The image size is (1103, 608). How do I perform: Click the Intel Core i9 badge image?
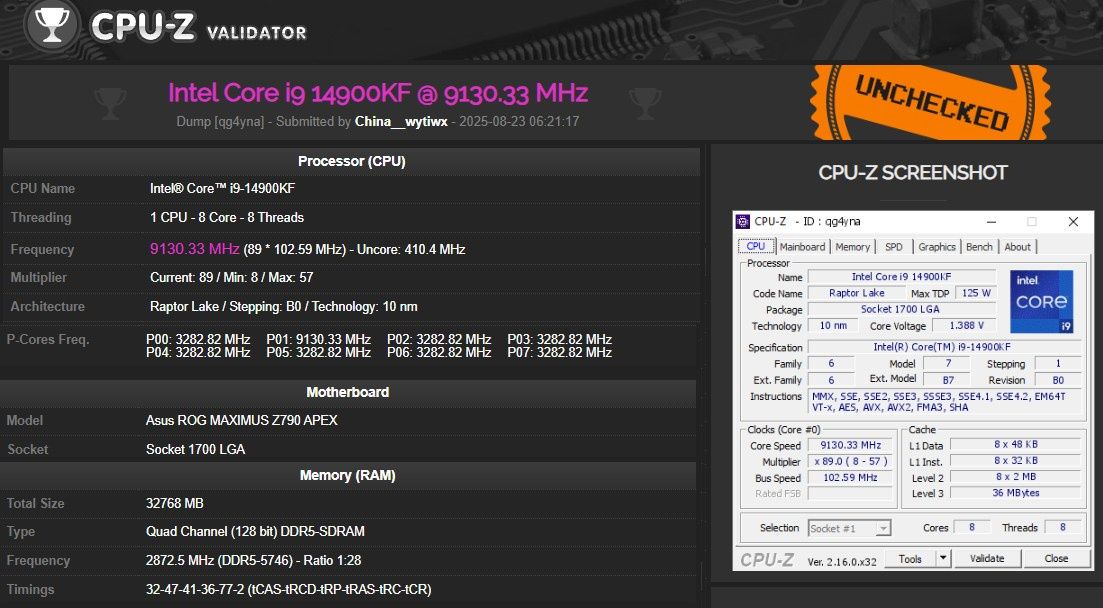pyautogui.click(x=1041, y=301)
